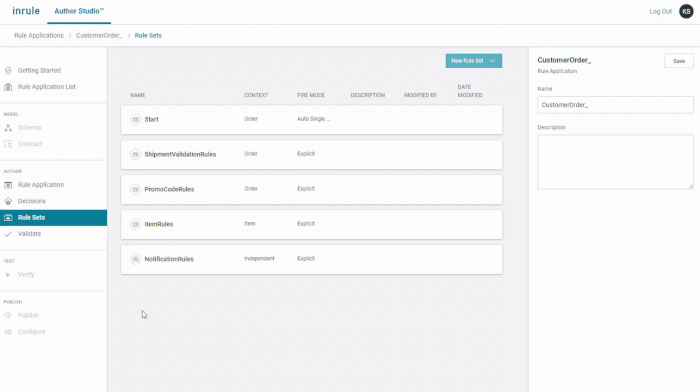700x392 pixels.
Task: Expand the New Rule Set dropdown arrow
Action: pyautogui.click(x=492, y=61)
